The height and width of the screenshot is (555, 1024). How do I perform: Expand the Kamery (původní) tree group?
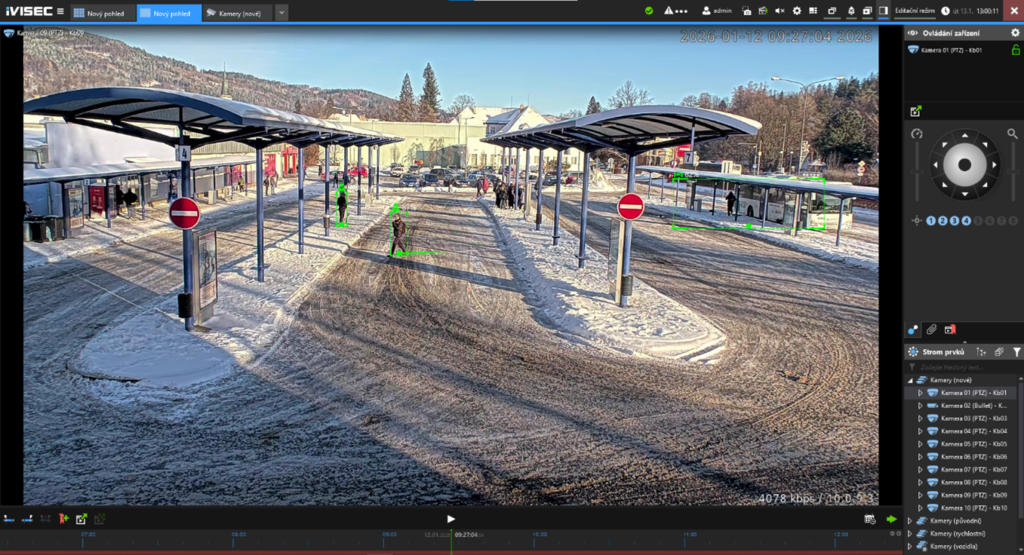tap(909, 521)
